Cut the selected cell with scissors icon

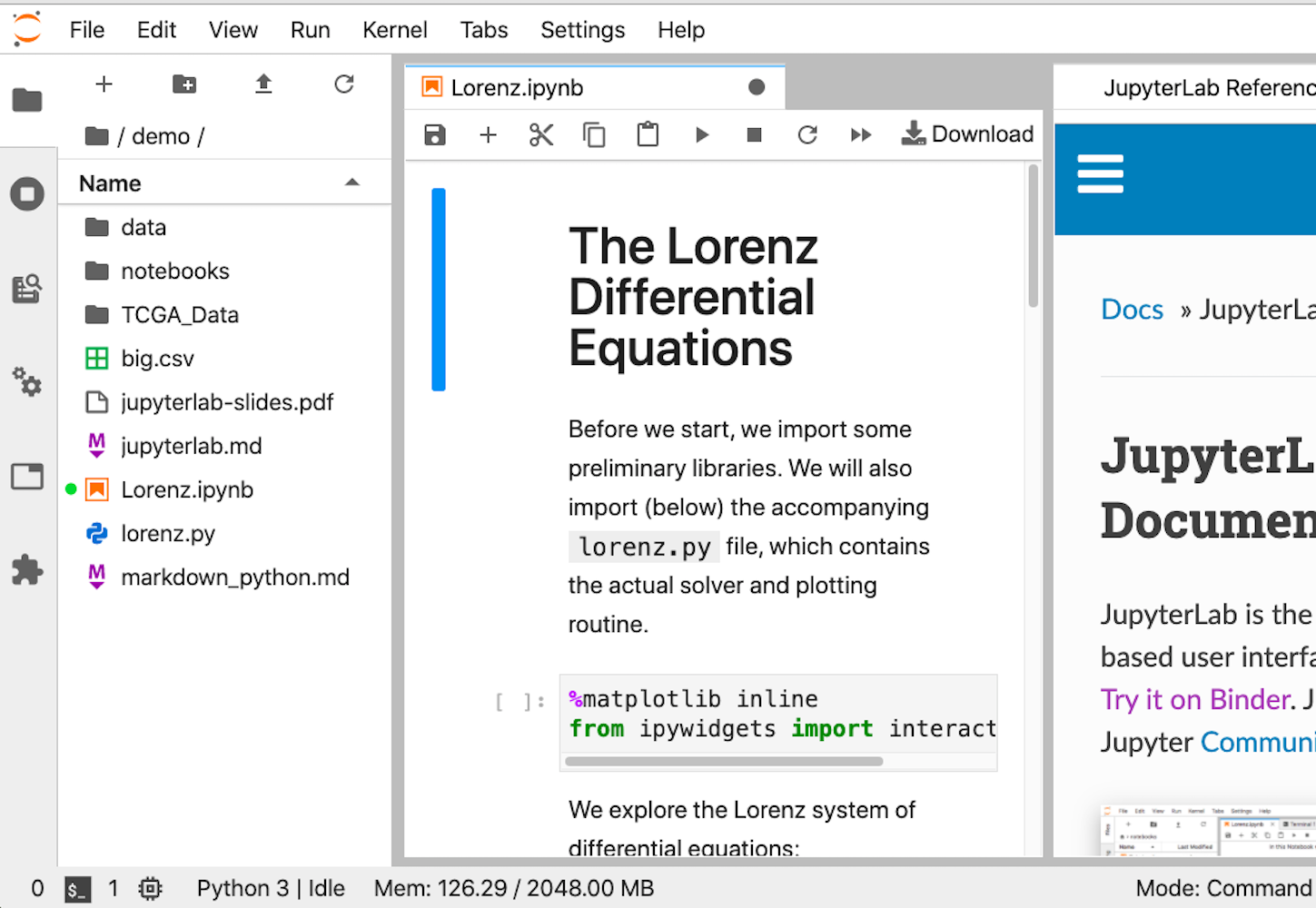click(x=540, y=134)
